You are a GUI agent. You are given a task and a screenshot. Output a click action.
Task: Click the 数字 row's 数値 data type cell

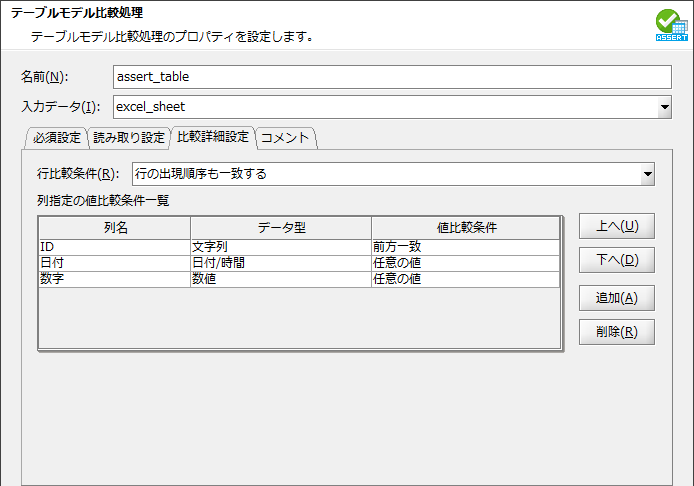pyautogui.click(x=280, y=279)
